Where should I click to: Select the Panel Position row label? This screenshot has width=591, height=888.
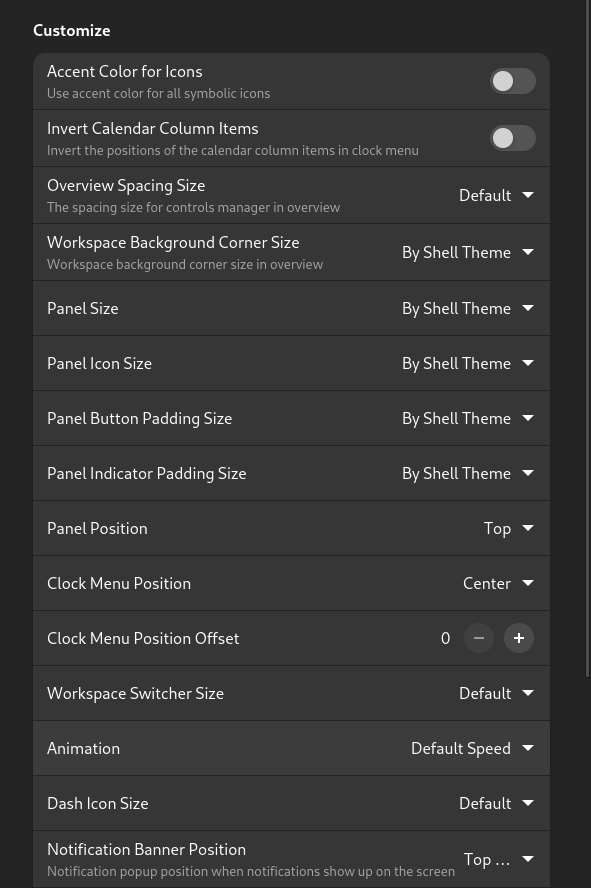point(97,528)
